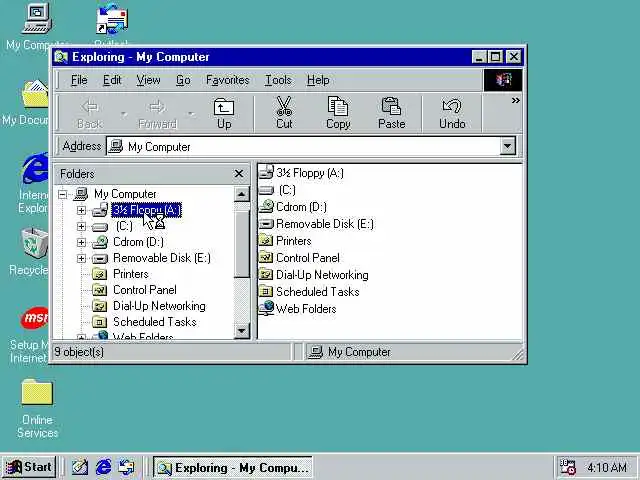Viewport: 640px width, 480px height.
Task: Click the Paste clipboard icon
Action: point(391,106)
